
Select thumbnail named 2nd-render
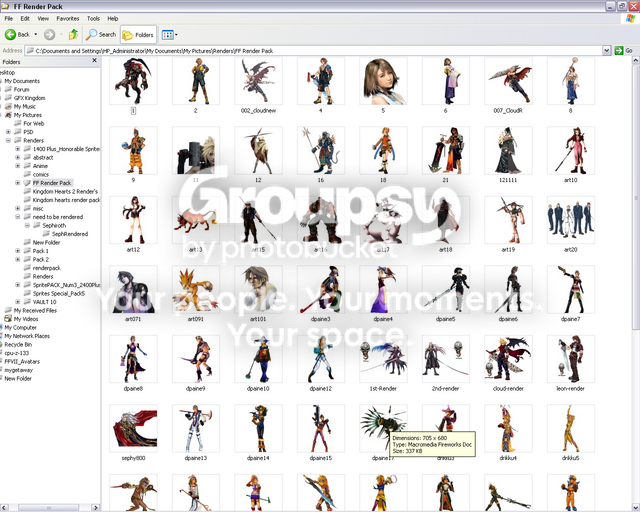tap(446, 359)
